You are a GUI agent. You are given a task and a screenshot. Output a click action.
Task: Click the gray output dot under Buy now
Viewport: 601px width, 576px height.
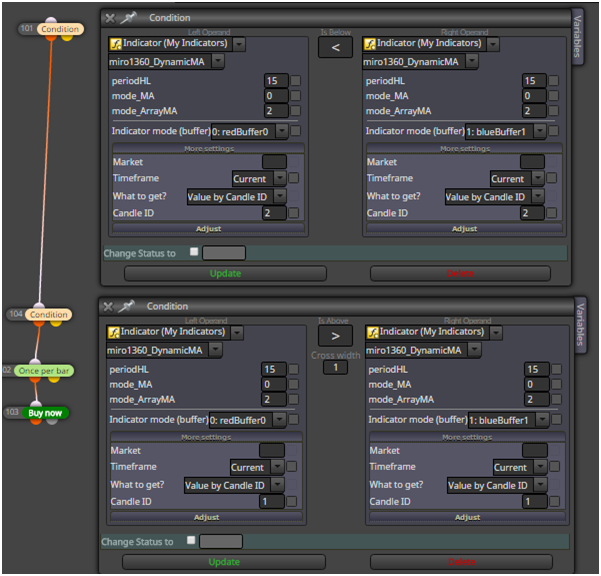52,421
